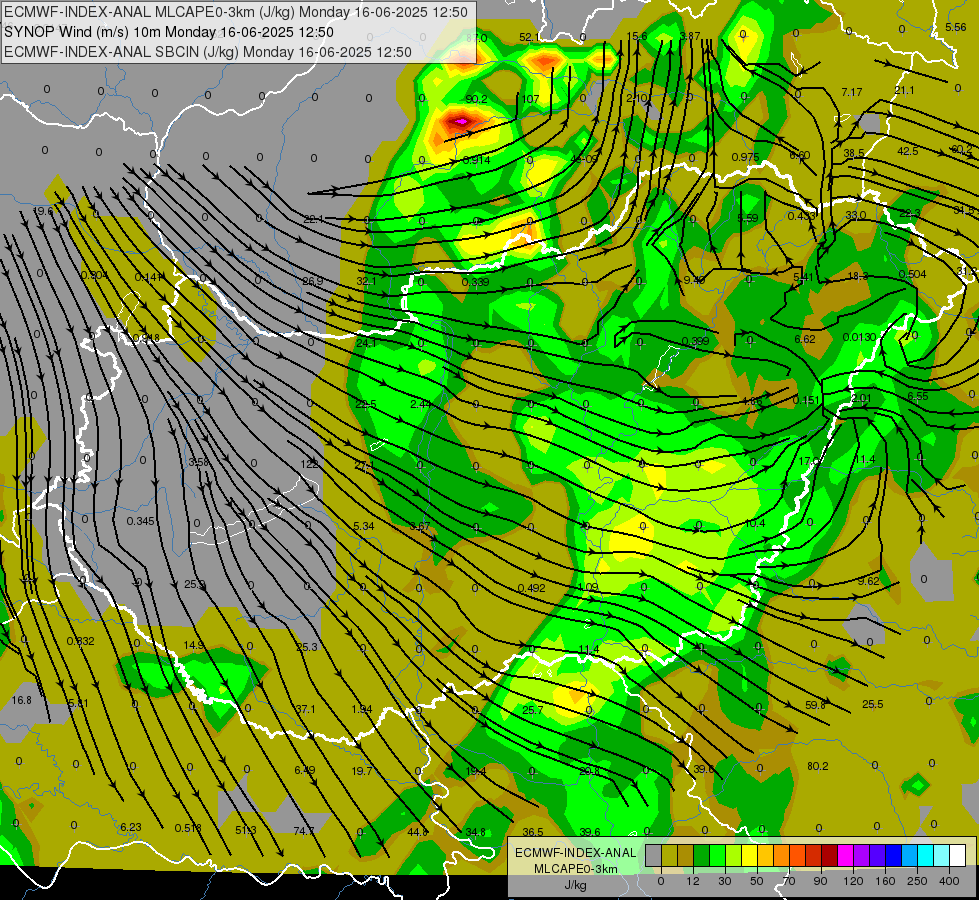Click the map value 14.9
The height and width of the screenshot is (900, 979).
pos(194,646)
